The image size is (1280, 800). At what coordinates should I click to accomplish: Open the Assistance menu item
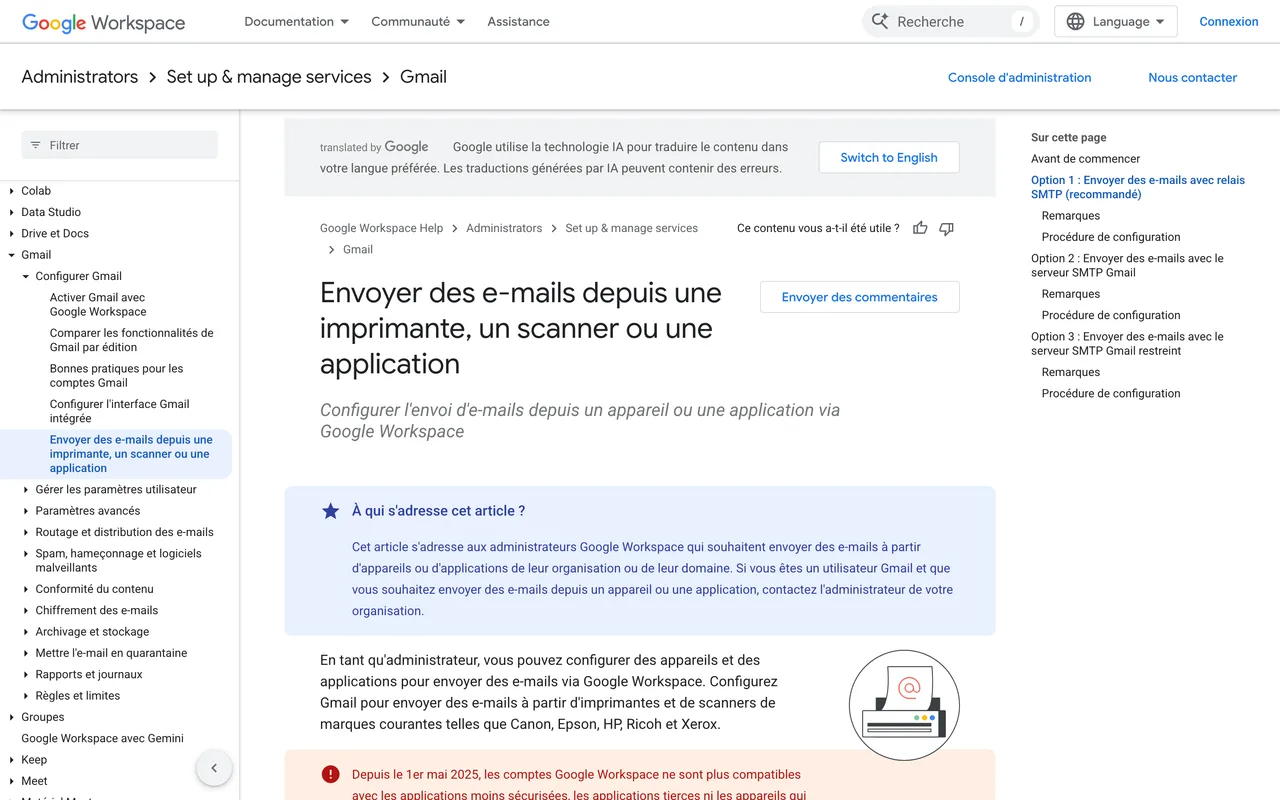point(518,21)
